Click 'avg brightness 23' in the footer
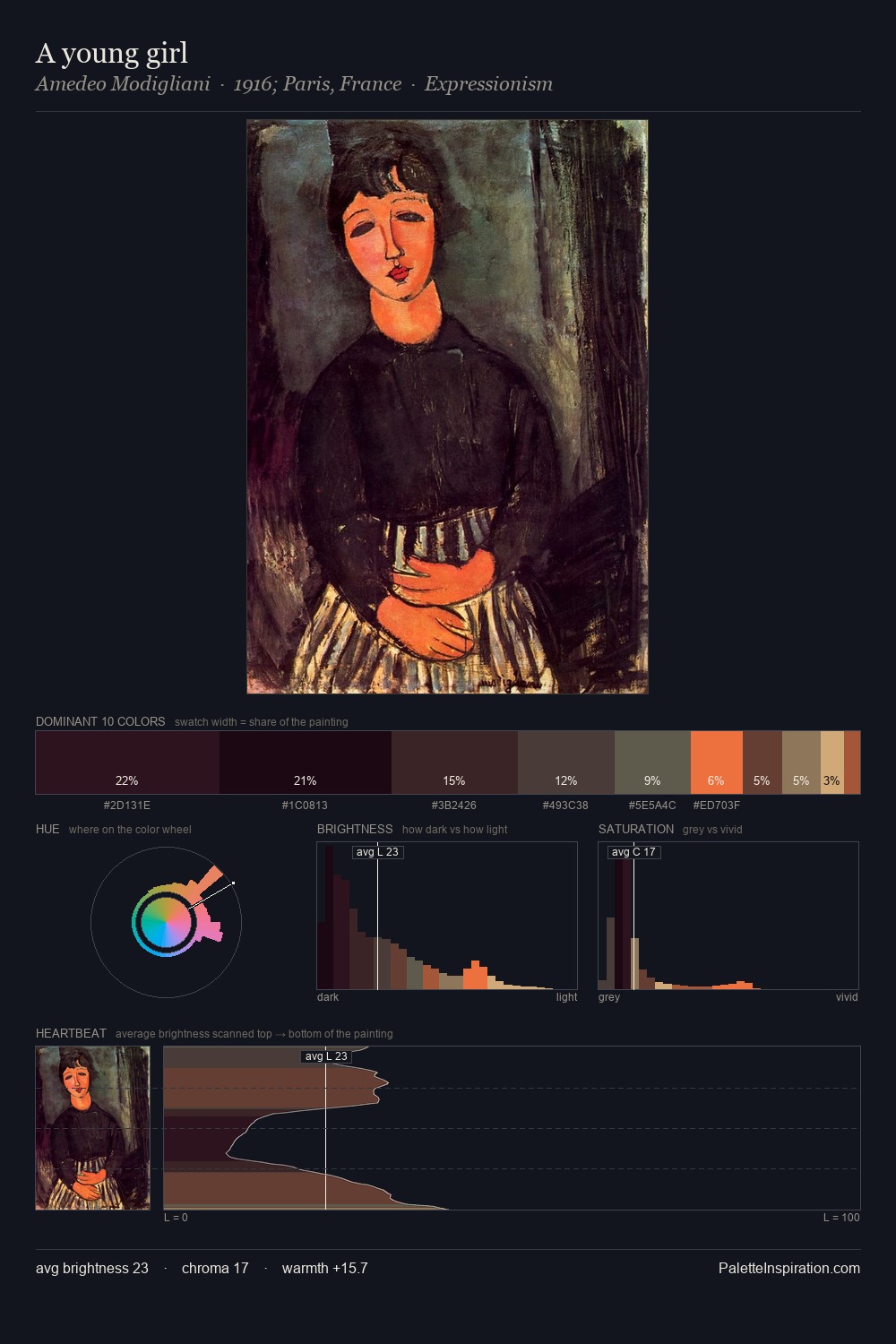 (x=92, y=1269)
